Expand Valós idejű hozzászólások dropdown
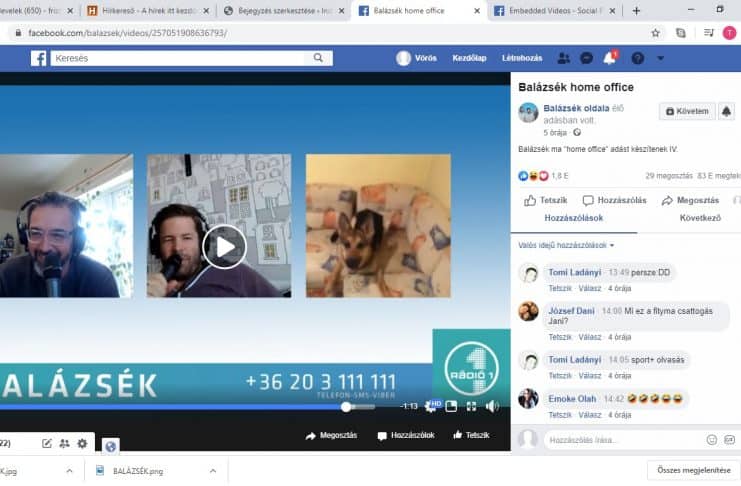Screen dimensions: 741x486 [x=566, y=245]
